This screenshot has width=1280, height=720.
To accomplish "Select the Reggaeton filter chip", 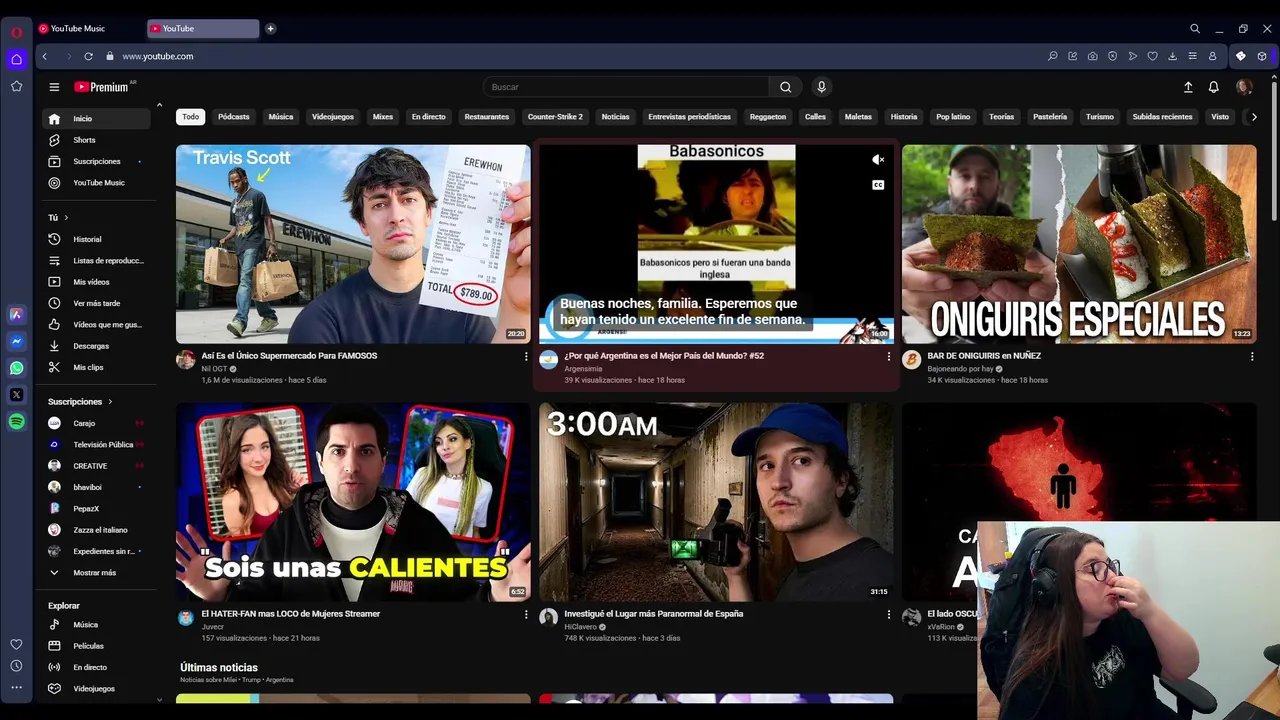I will point(768,117).
